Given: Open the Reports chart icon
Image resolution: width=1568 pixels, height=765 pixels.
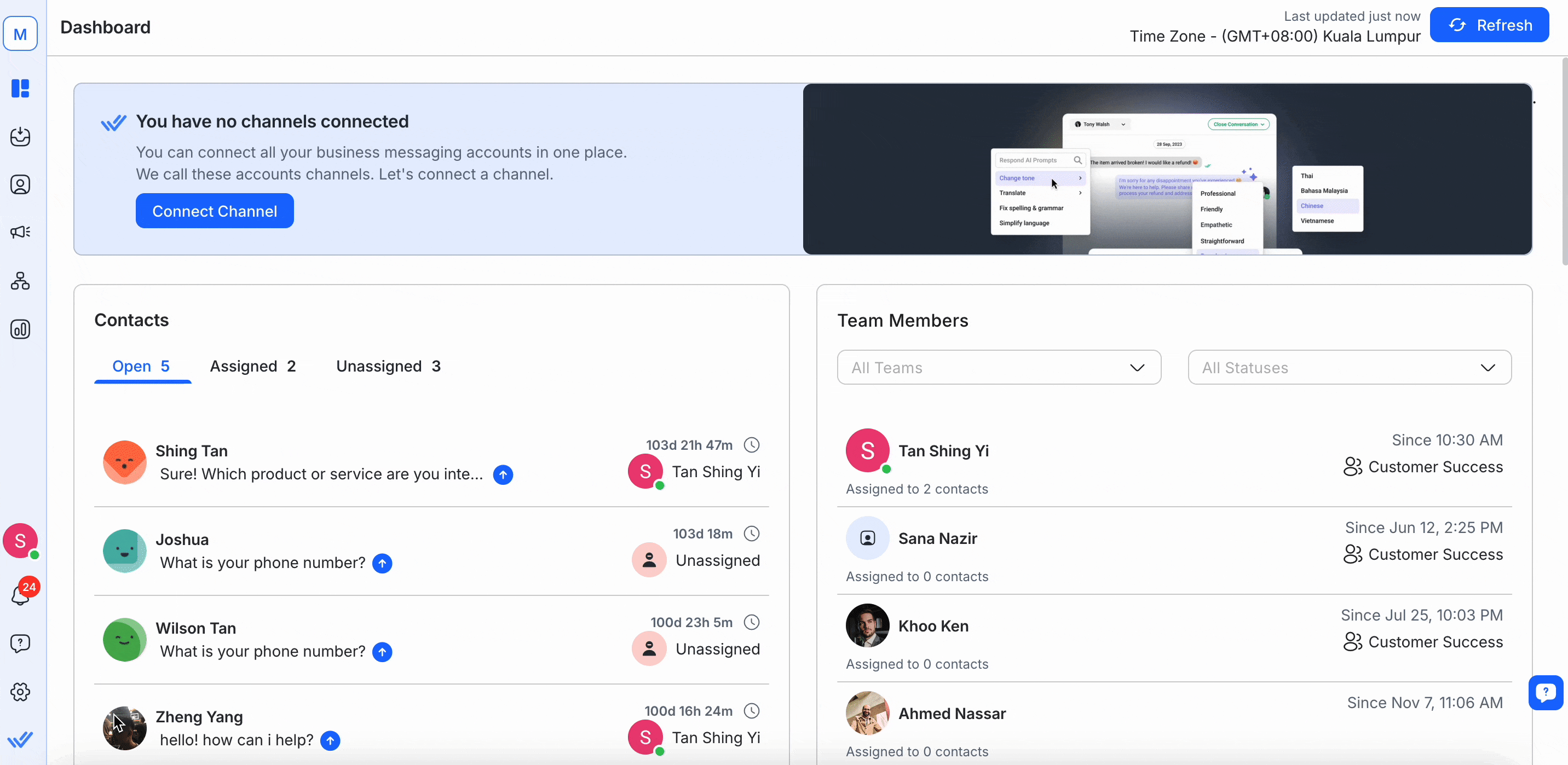Looking at the screenshot, I should pyautogui.click(x=20, y=329).
